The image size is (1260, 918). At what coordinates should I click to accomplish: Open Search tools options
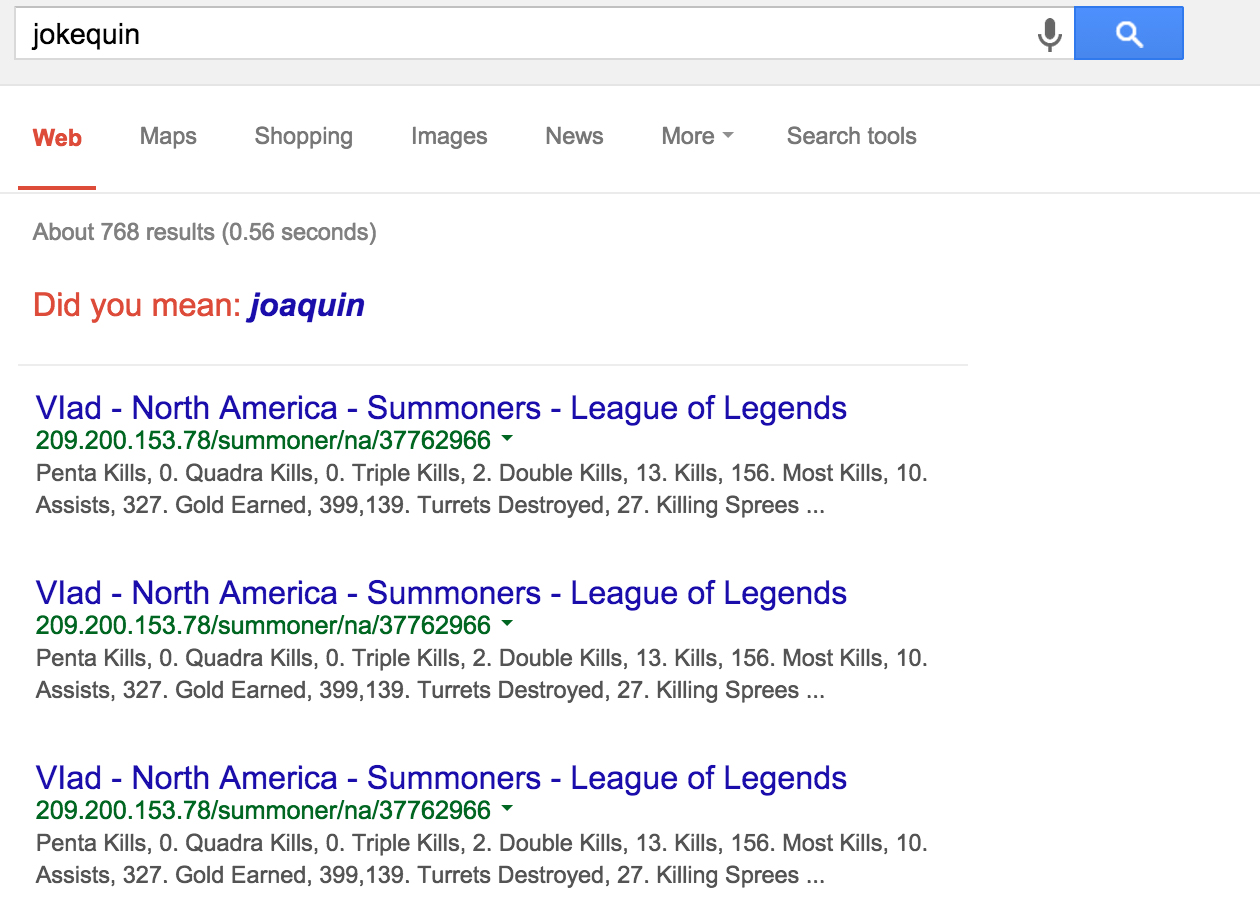pos(851,137)
